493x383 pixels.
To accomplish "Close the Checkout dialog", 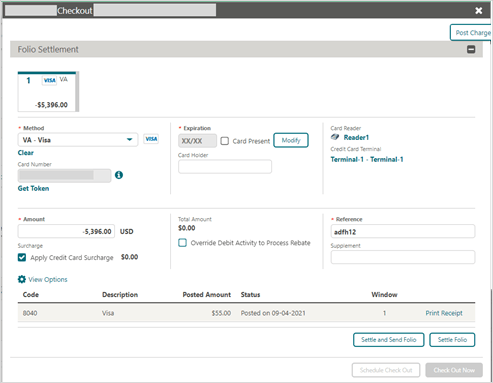I will tap(479, 11).
